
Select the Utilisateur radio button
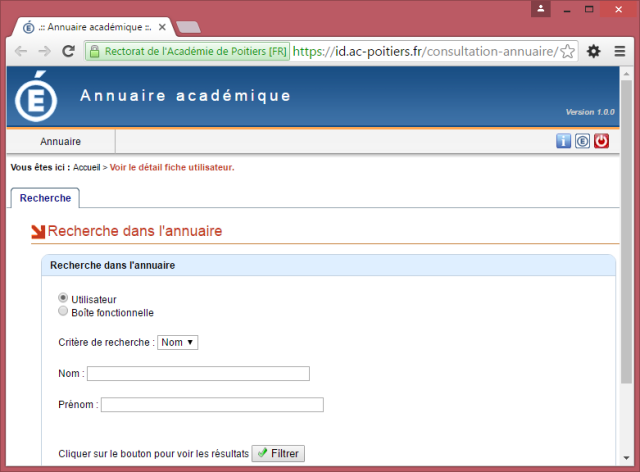point(64,298)
